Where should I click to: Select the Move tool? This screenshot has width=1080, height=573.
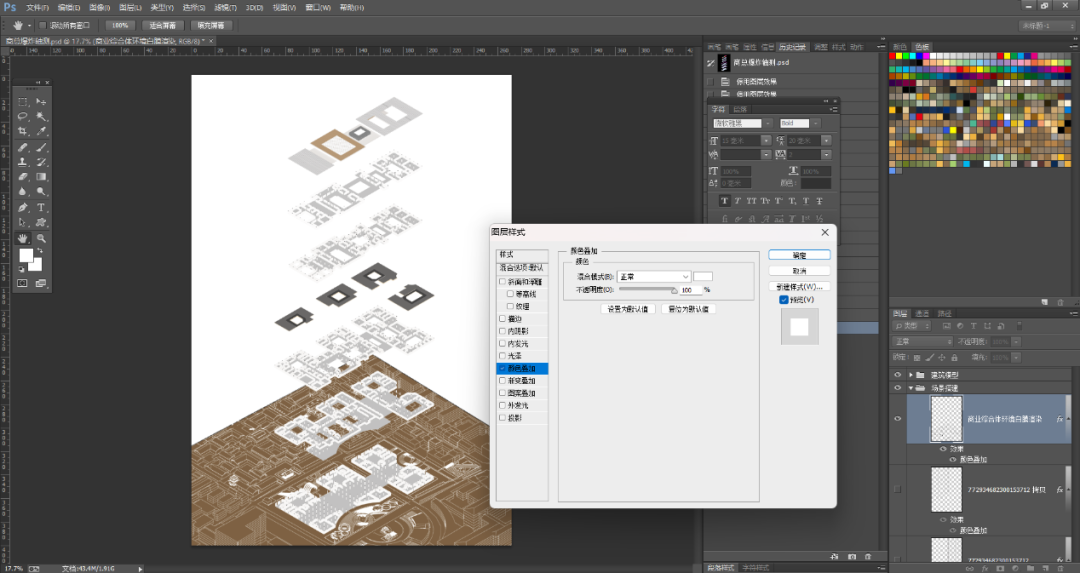[x=41, y=101]
